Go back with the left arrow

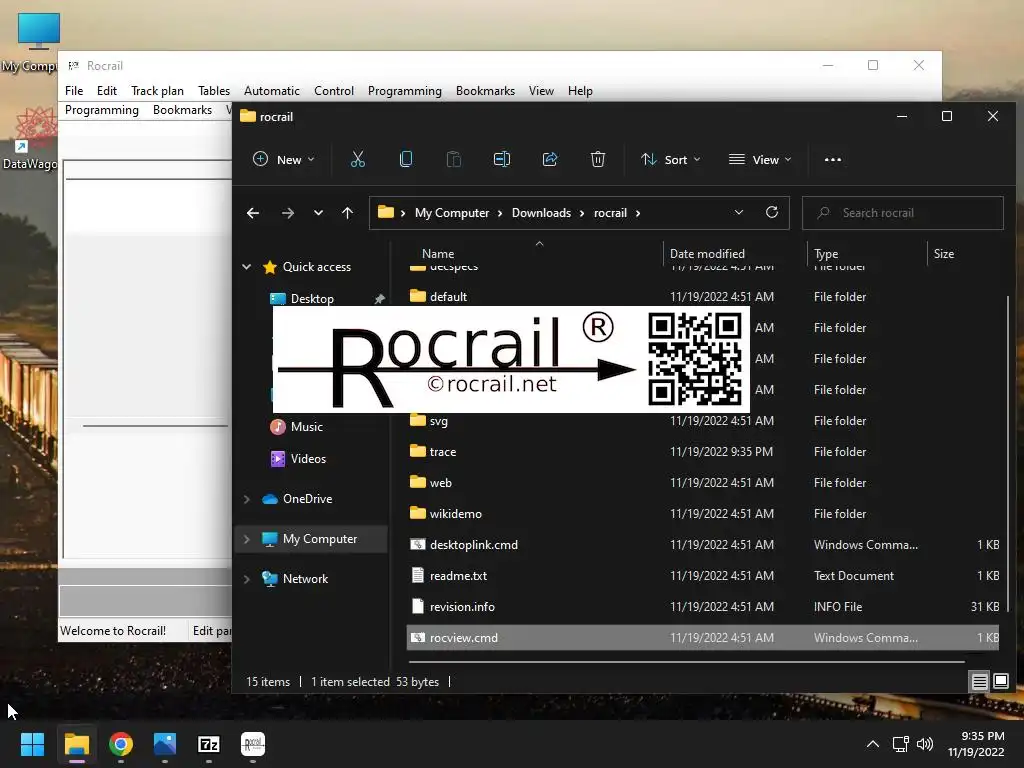253,213
